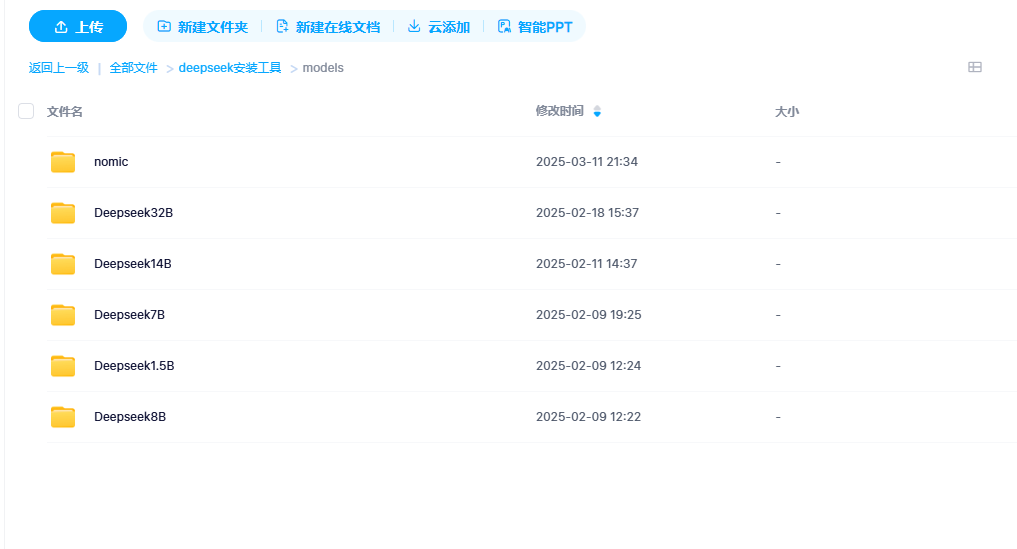The width and height of the screenshot is (1017, 549).
Task: Open the Deepseek1.5B folder name
Action: click(x=134, y=366)
